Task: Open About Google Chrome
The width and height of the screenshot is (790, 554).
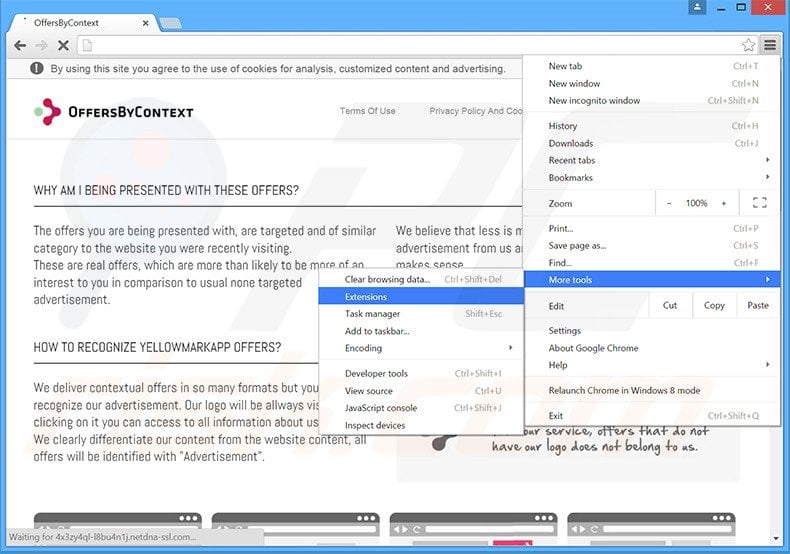Action: (x=652, y=348)
